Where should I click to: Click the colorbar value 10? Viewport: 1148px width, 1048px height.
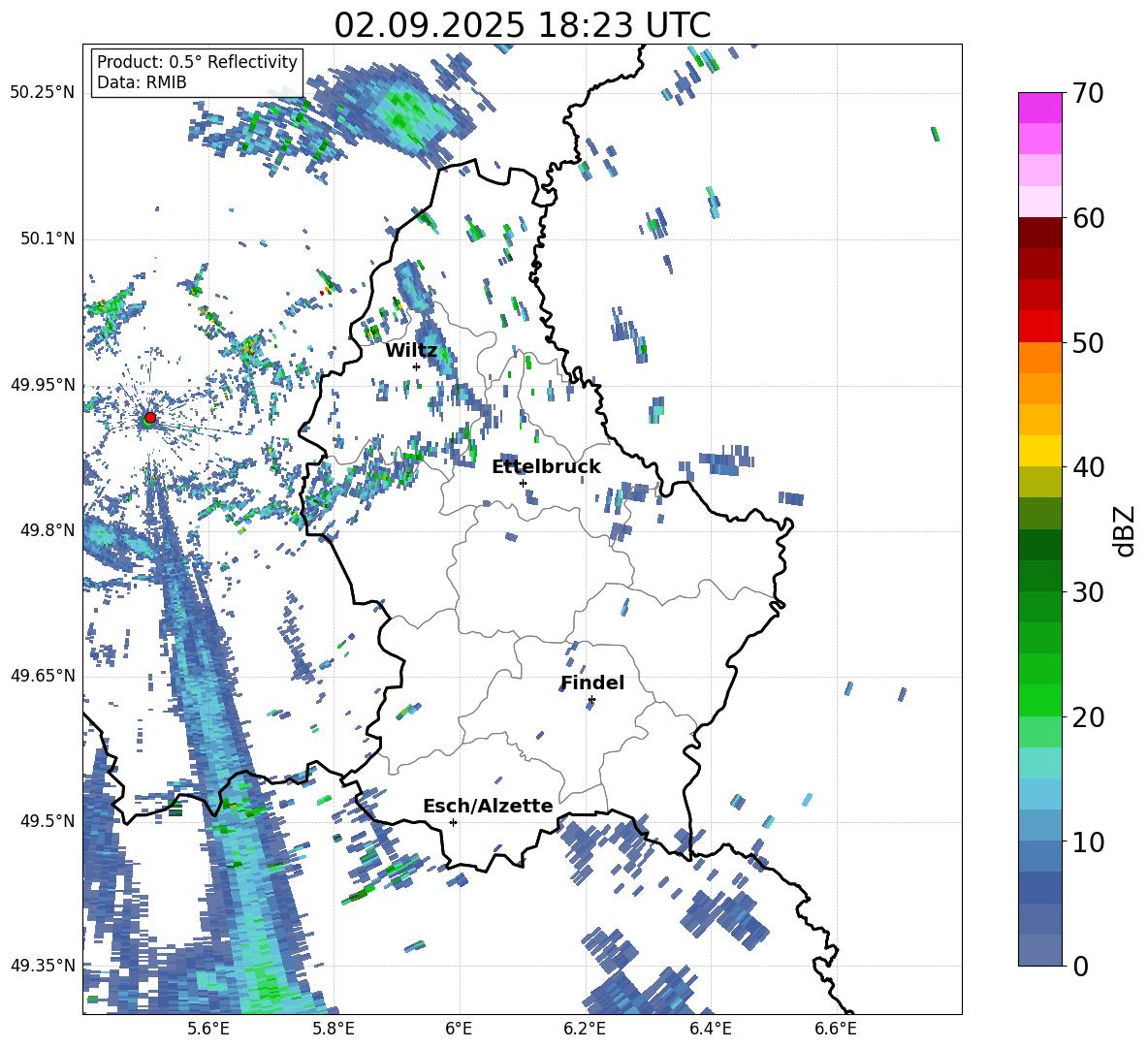coord(1089,842)
